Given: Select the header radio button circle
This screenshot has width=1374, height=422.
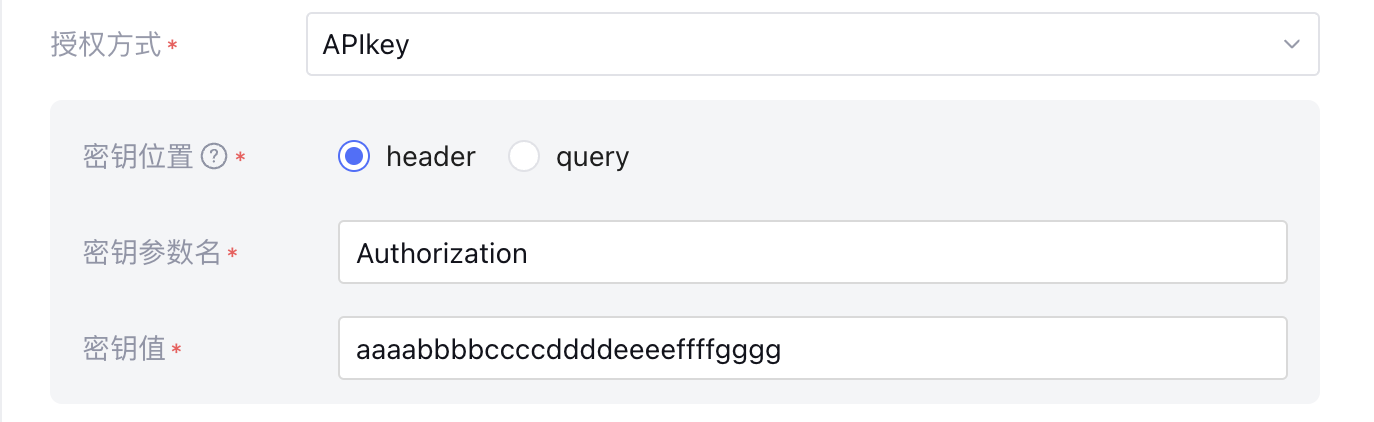Looking at the screenshot, I should pyautogui.click(x=354, y=157).
